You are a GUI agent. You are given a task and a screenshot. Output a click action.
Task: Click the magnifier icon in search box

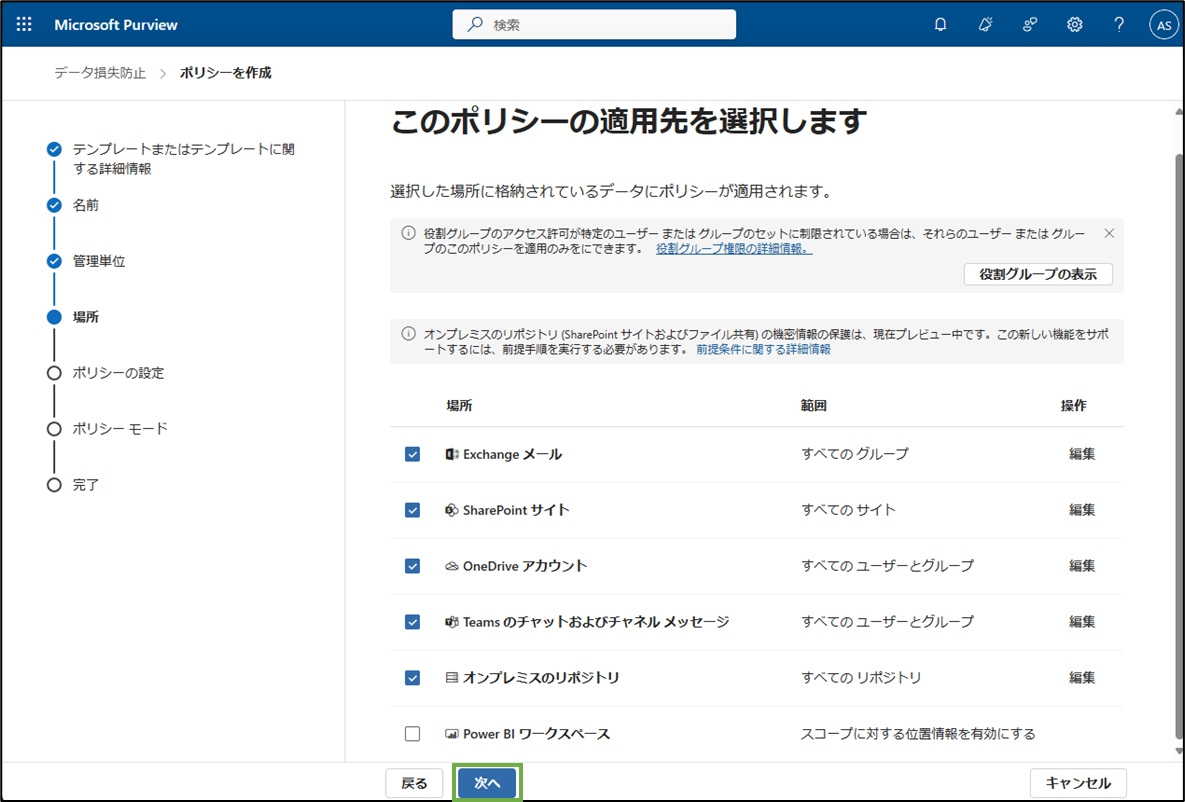tap(475, 25)
